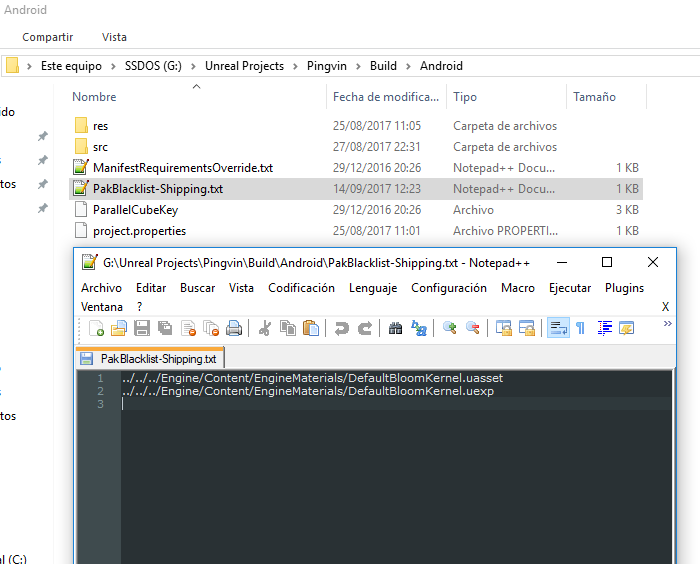Viewport: 700px width, 564px height.
Task: Undo the last action via toolbar
Action: (x=342, y=328)
